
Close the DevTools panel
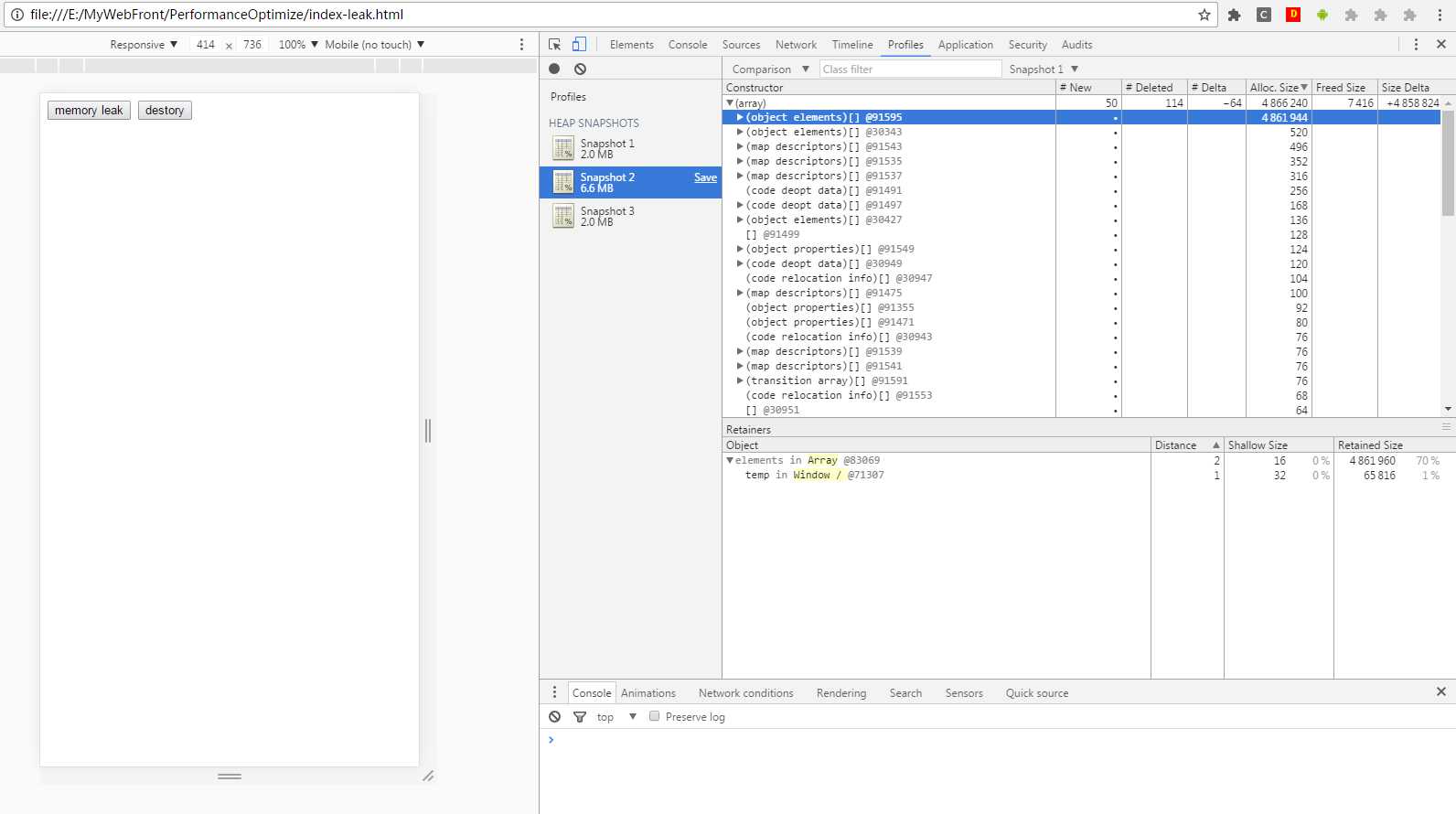click(x=1441, y=44)
